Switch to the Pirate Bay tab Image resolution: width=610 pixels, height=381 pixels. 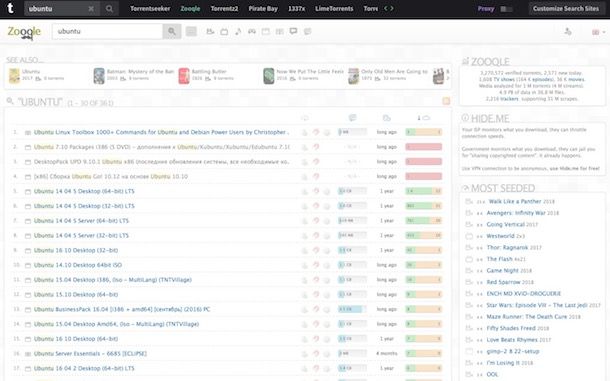(263, 9)
